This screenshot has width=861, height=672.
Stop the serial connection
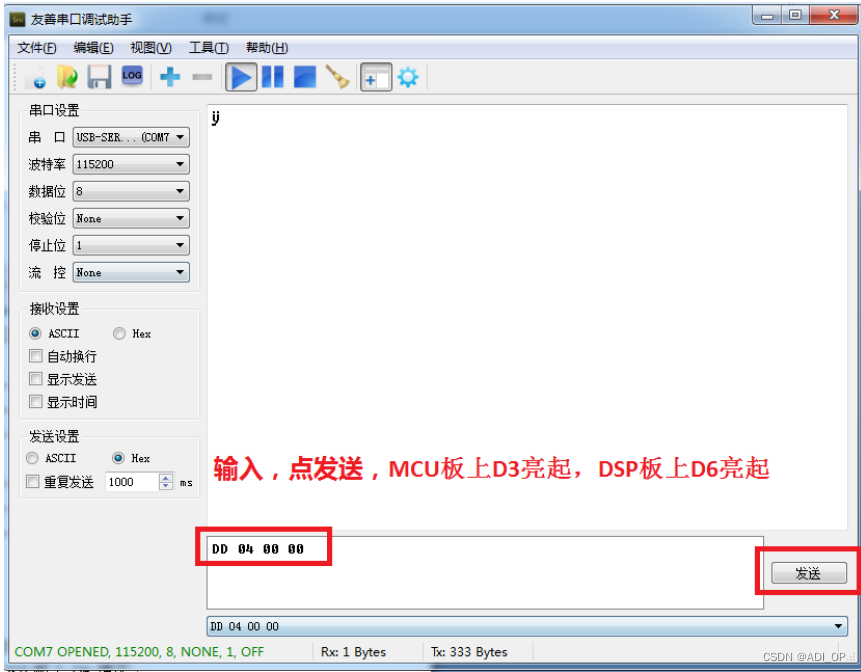tap(303, 77)
